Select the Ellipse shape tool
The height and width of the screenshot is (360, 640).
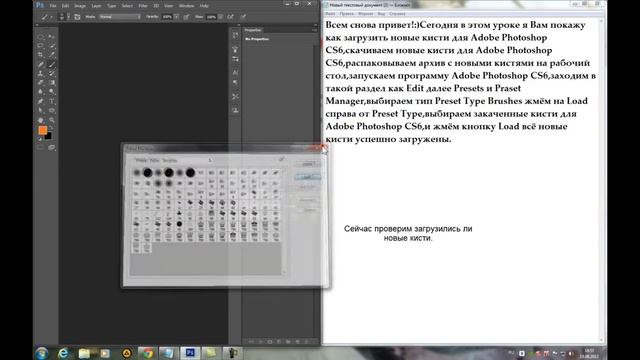point(52,110)
